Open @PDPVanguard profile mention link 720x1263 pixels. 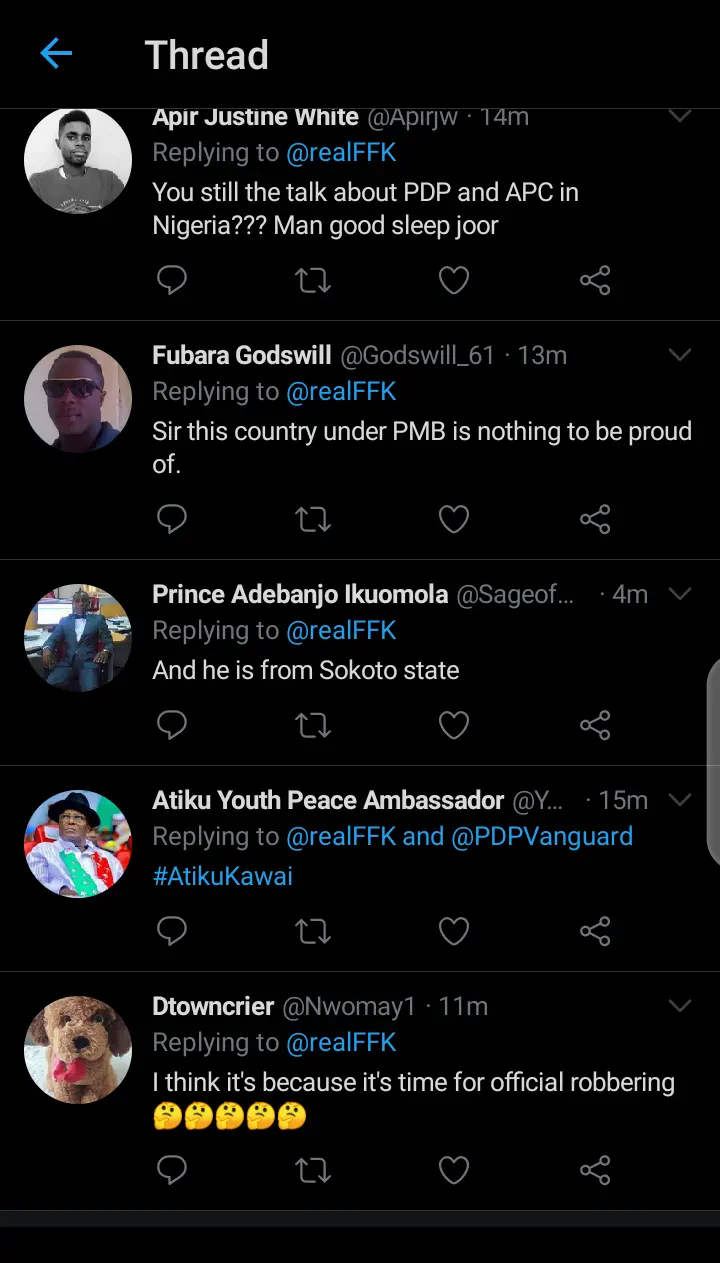(542, 836)
